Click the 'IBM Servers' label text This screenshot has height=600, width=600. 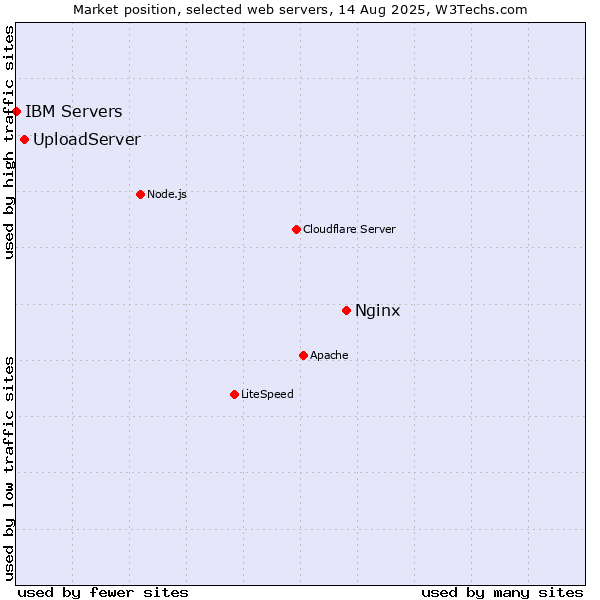tap(73, 111)
